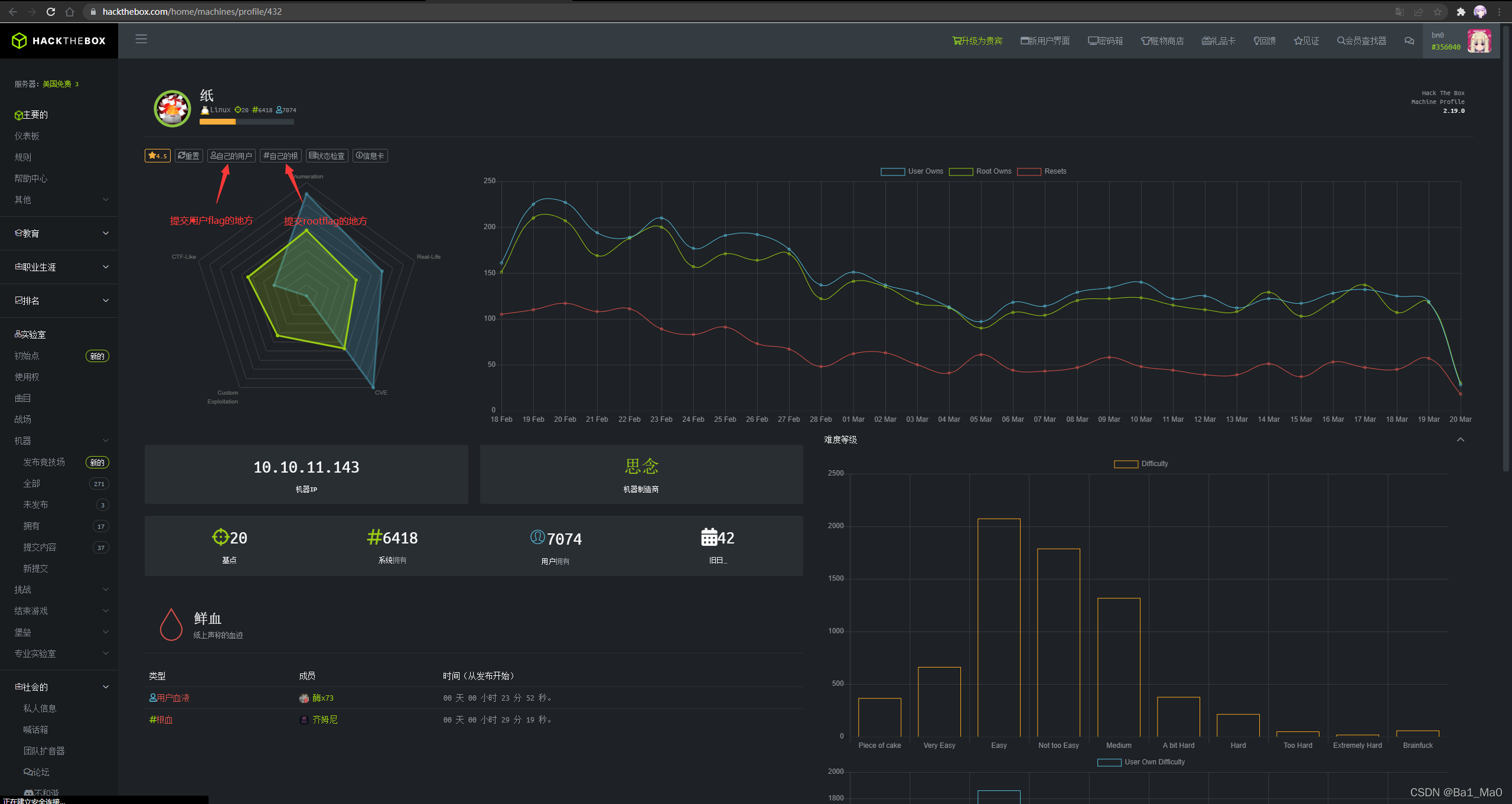Submit user flag via 自己的用户 button
This screenshot has width=1512, height=804.
tap(232, 156)
